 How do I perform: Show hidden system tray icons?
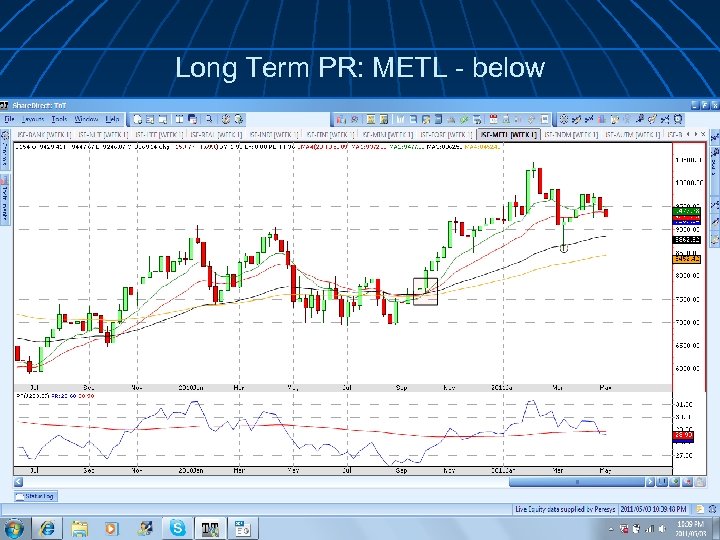tap(611, 529)
